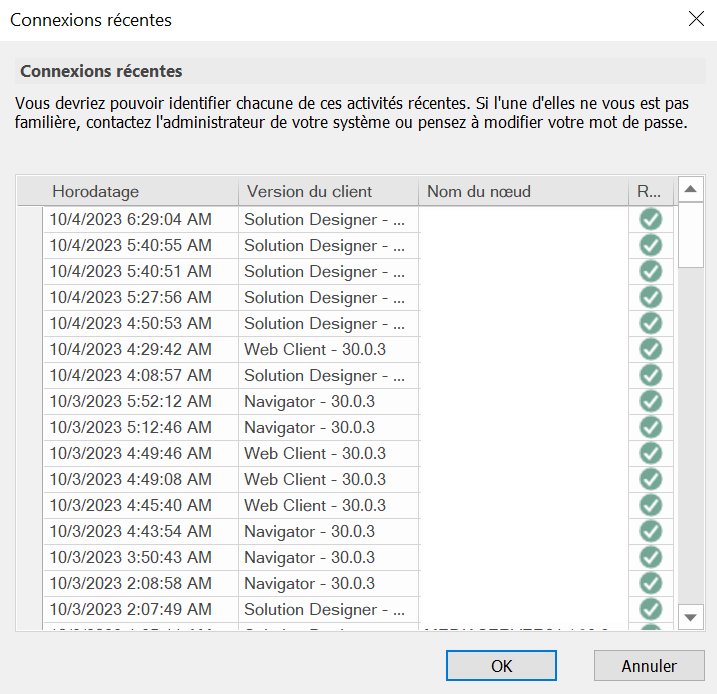Select timestamp 10/3/2023 5:12:46 AM

tap(130, 427)
